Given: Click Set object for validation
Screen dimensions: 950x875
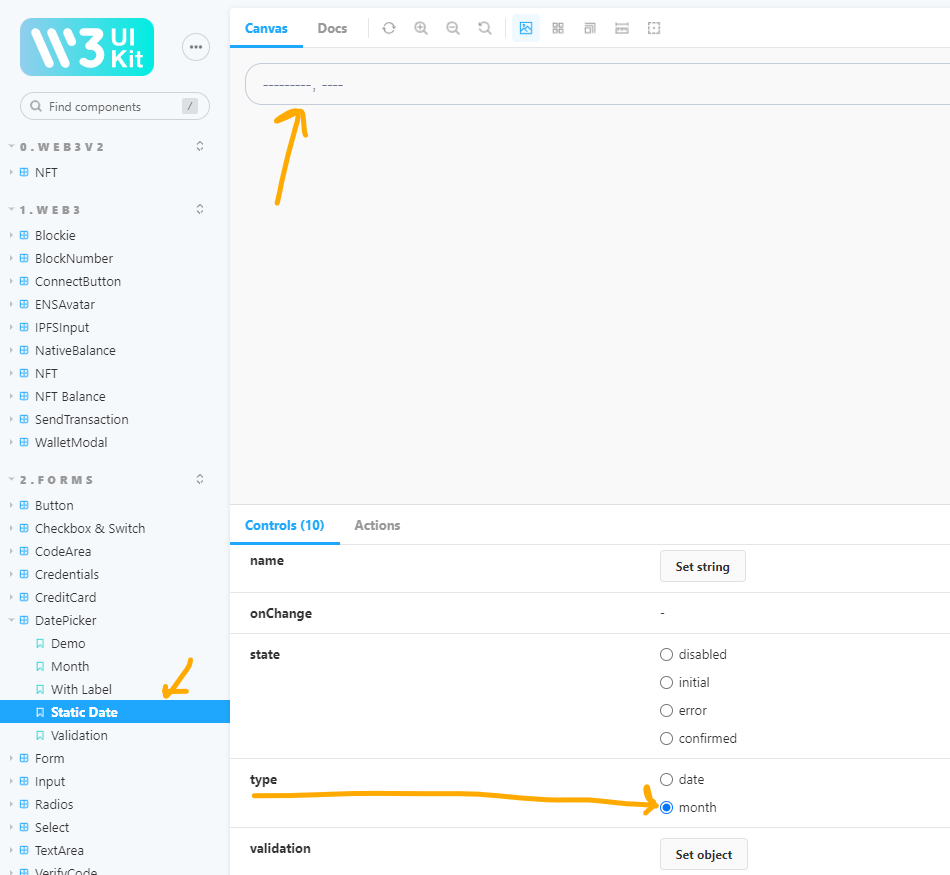Looking at the screenshot, I should 703,854.
